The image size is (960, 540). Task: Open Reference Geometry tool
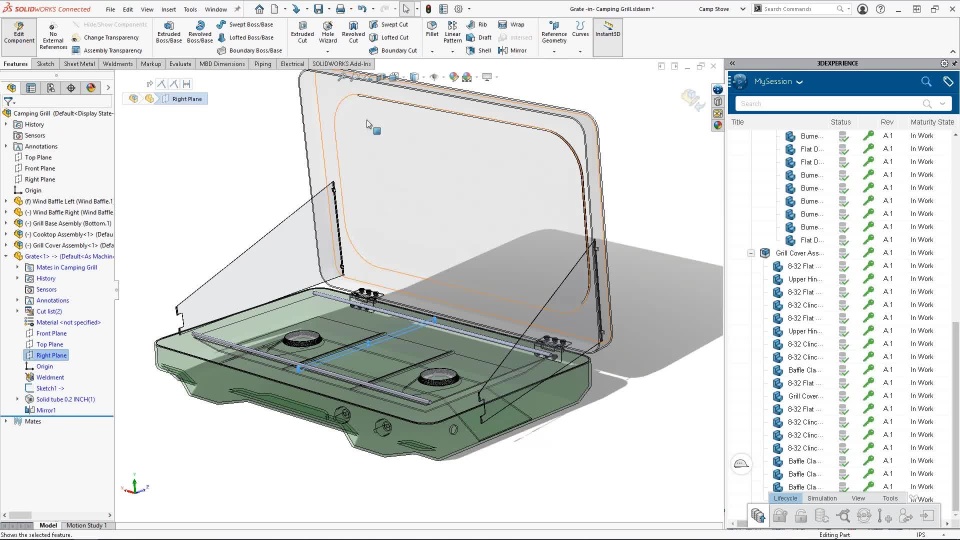pos(554,33)
